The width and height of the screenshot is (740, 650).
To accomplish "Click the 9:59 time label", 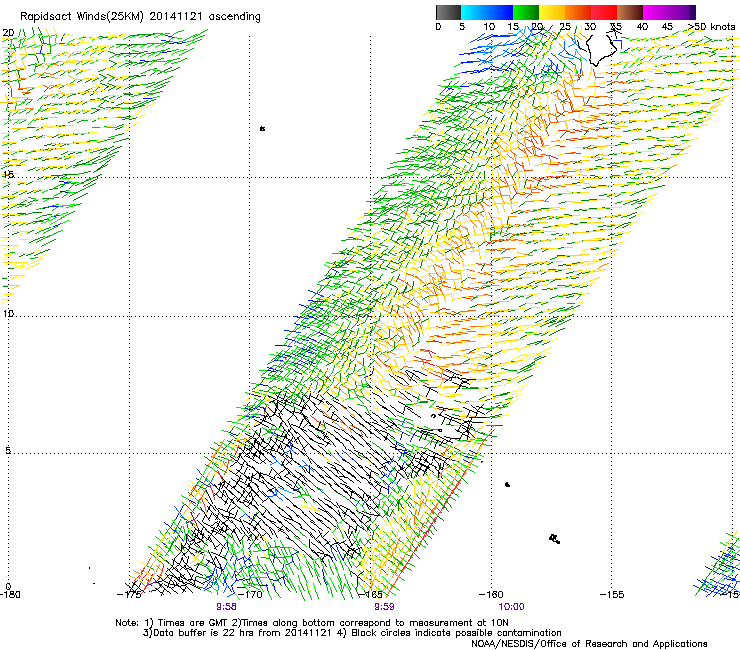I will pyautogui.click(x=384, y=607).
